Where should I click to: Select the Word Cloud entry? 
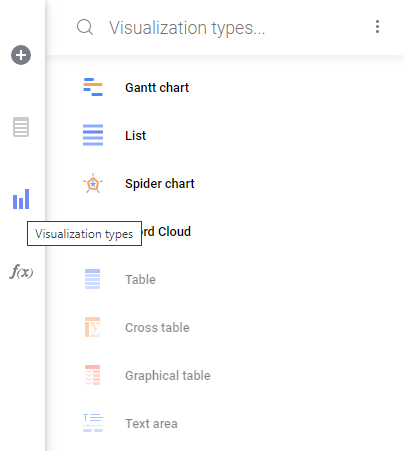click(165, 232)
